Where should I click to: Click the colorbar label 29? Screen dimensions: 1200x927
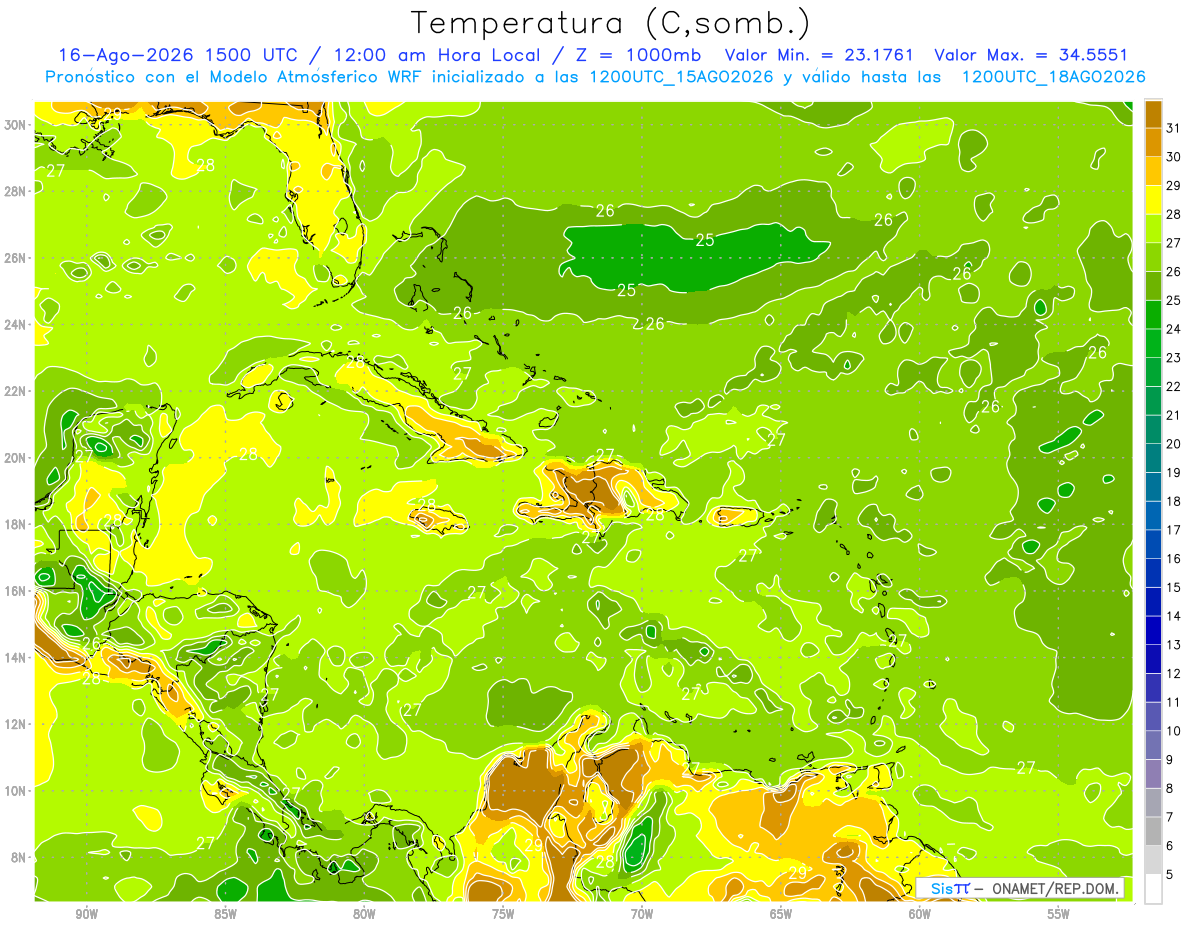click(1174, 185)
